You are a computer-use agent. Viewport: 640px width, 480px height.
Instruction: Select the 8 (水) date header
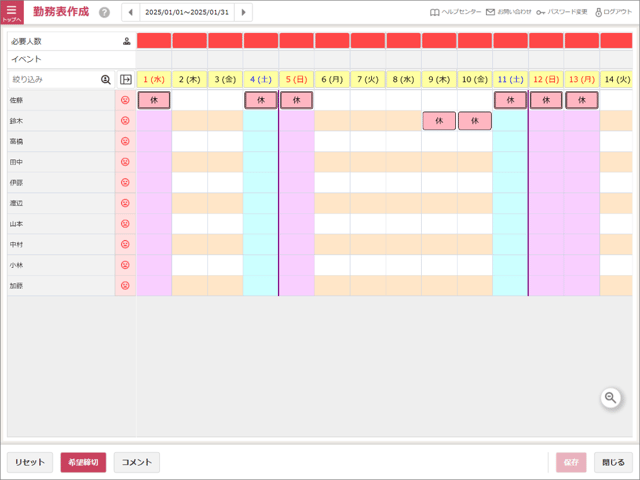click(403, 80)
